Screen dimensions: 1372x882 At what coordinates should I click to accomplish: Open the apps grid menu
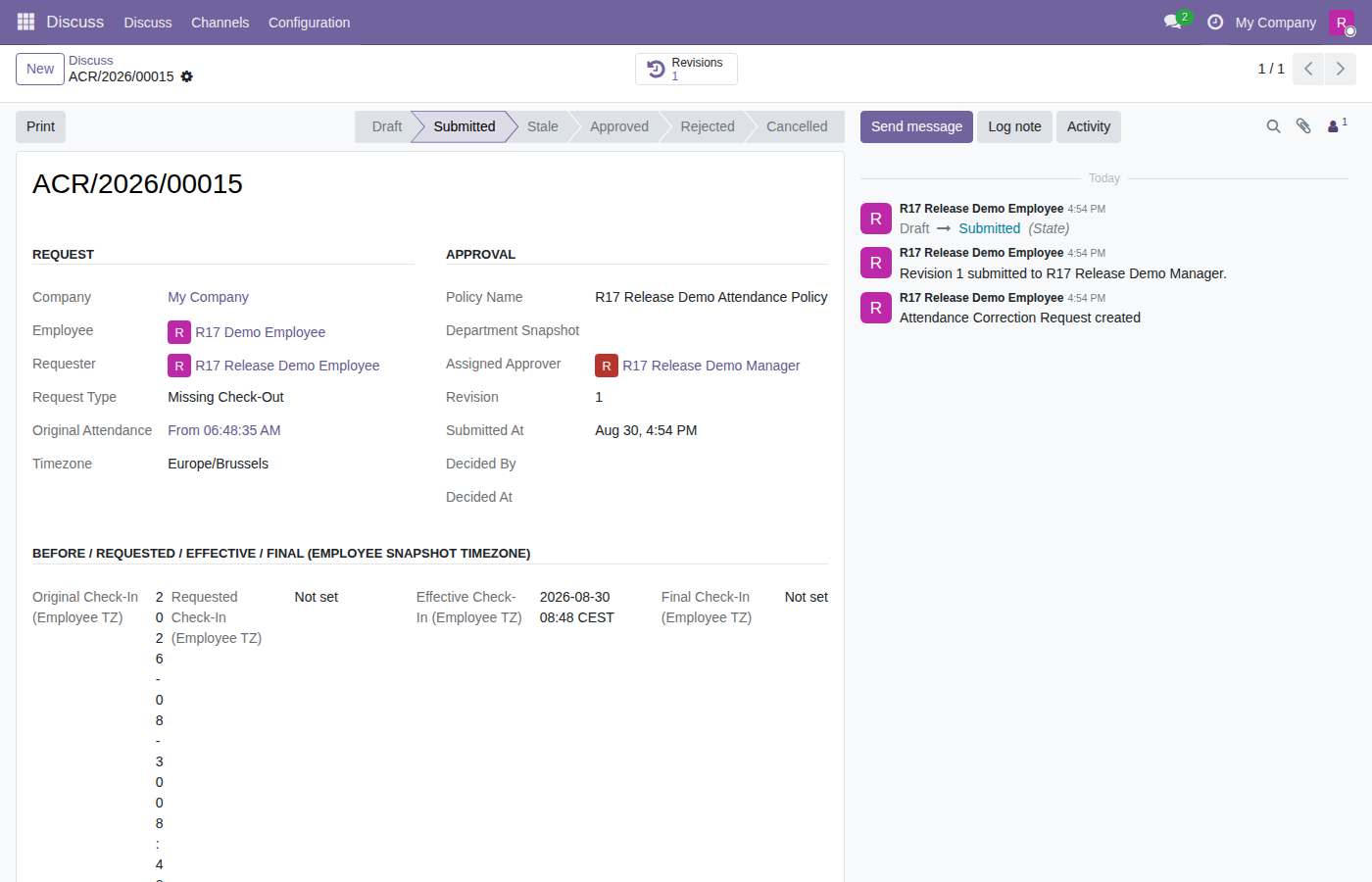(x=26, y=22)
